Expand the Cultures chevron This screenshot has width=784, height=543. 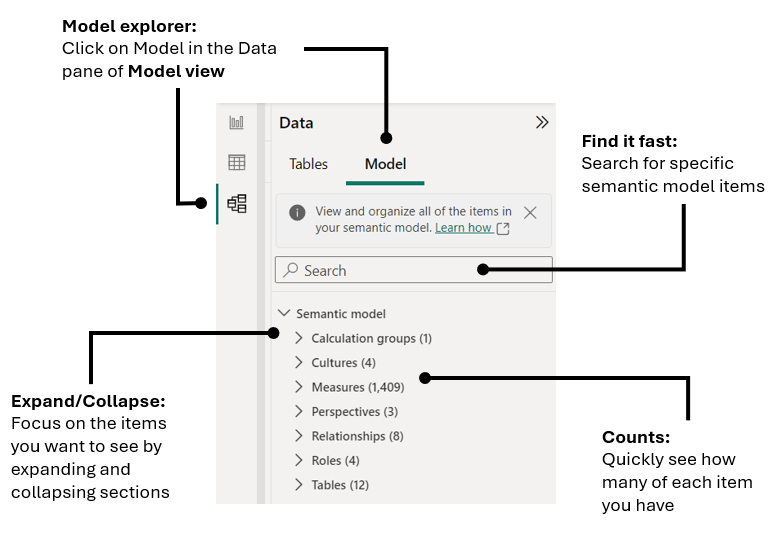[x=298, y=362]
